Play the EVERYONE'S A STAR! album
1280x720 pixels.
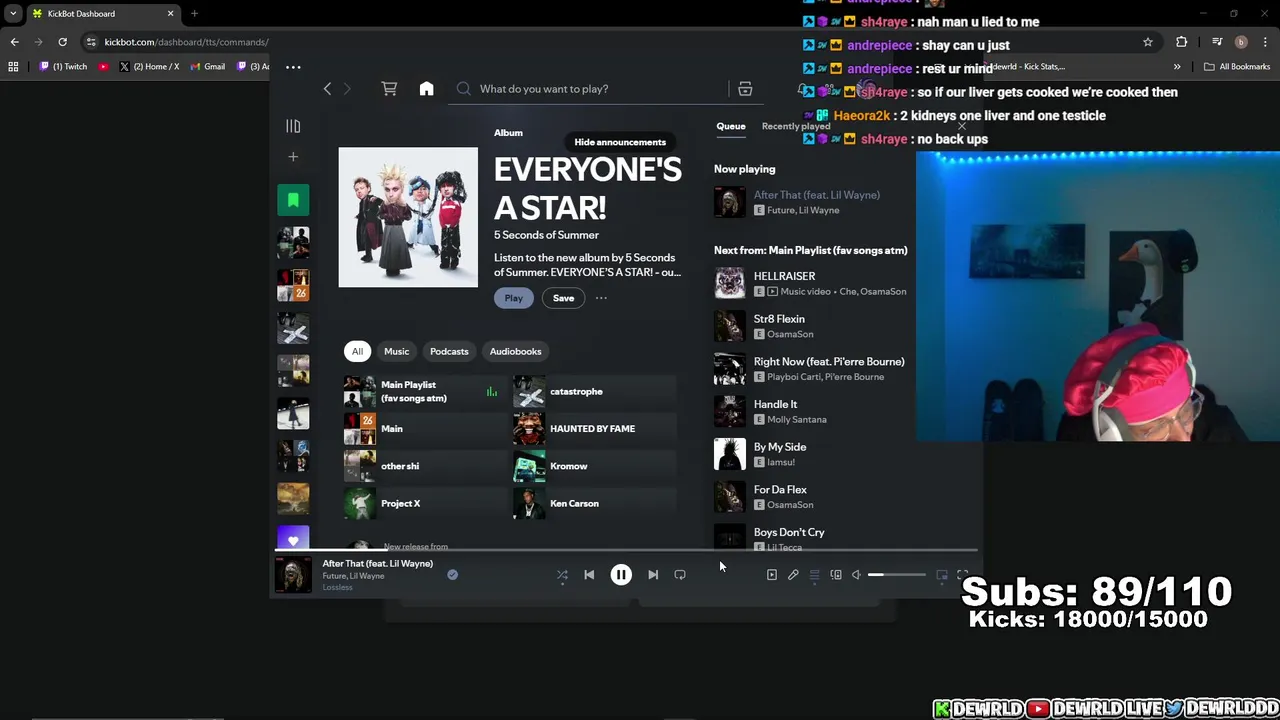pos(513,298)
